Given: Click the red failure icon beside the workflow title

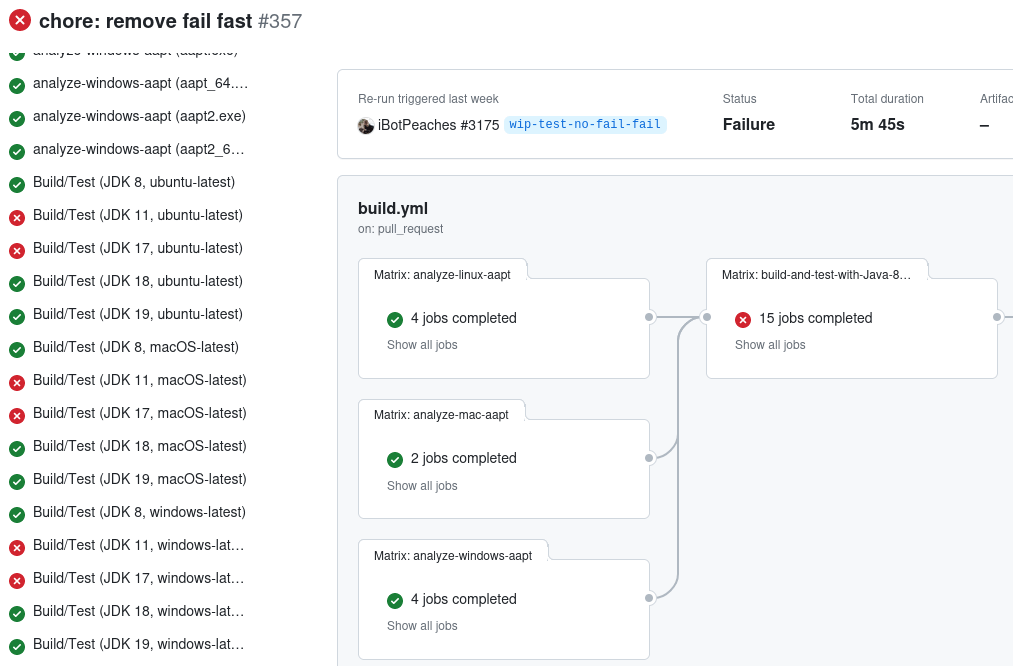Looking at the screenshot, I should click(x=20, y=20).
